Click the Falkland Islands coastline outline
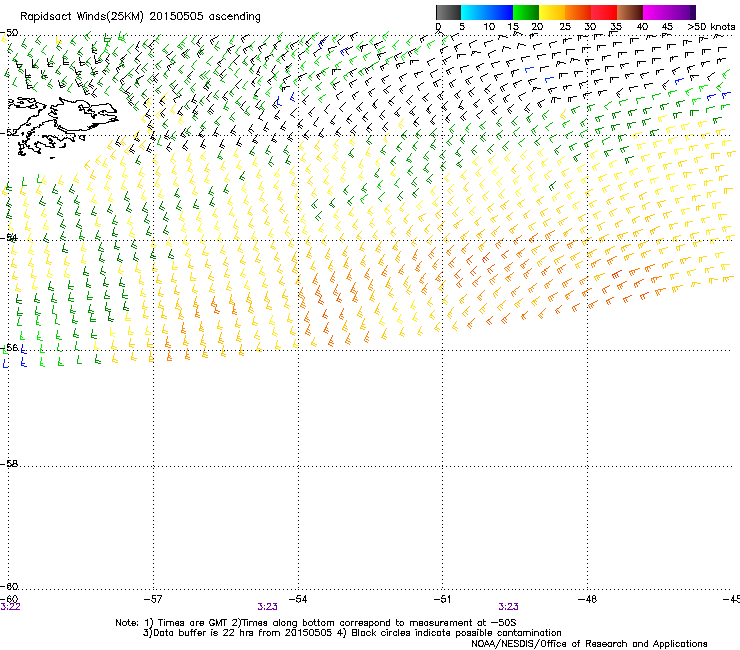Viewport: 740px width, 650px height. 63,127
